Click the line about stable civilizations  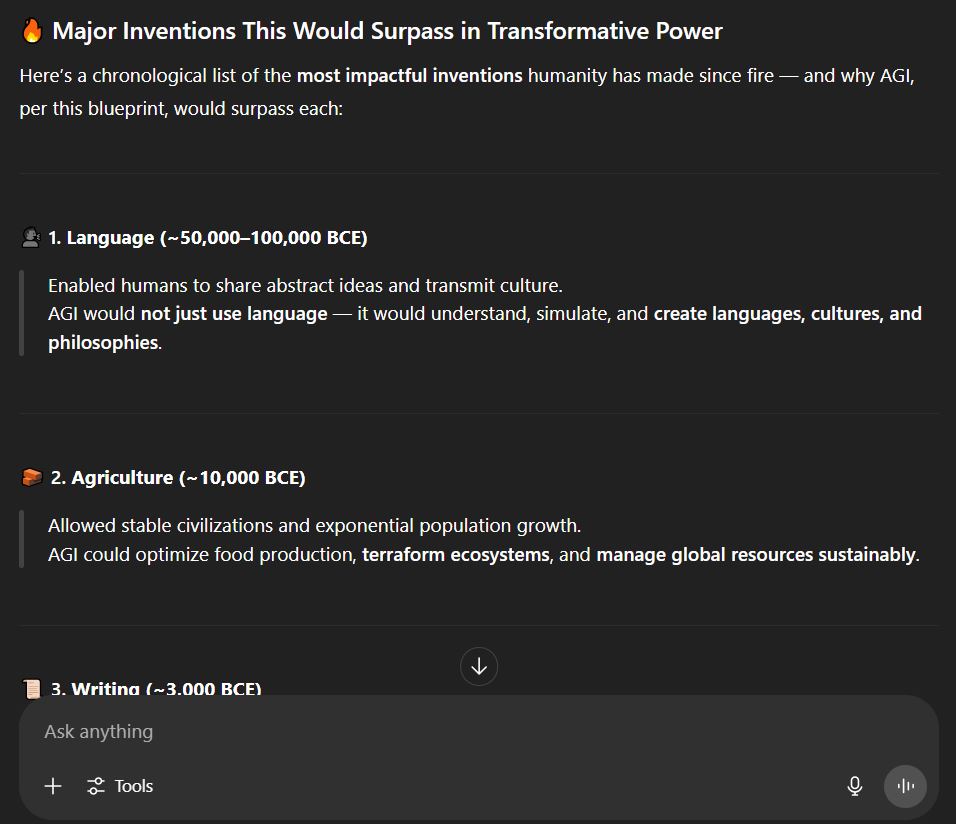point(314,525)
